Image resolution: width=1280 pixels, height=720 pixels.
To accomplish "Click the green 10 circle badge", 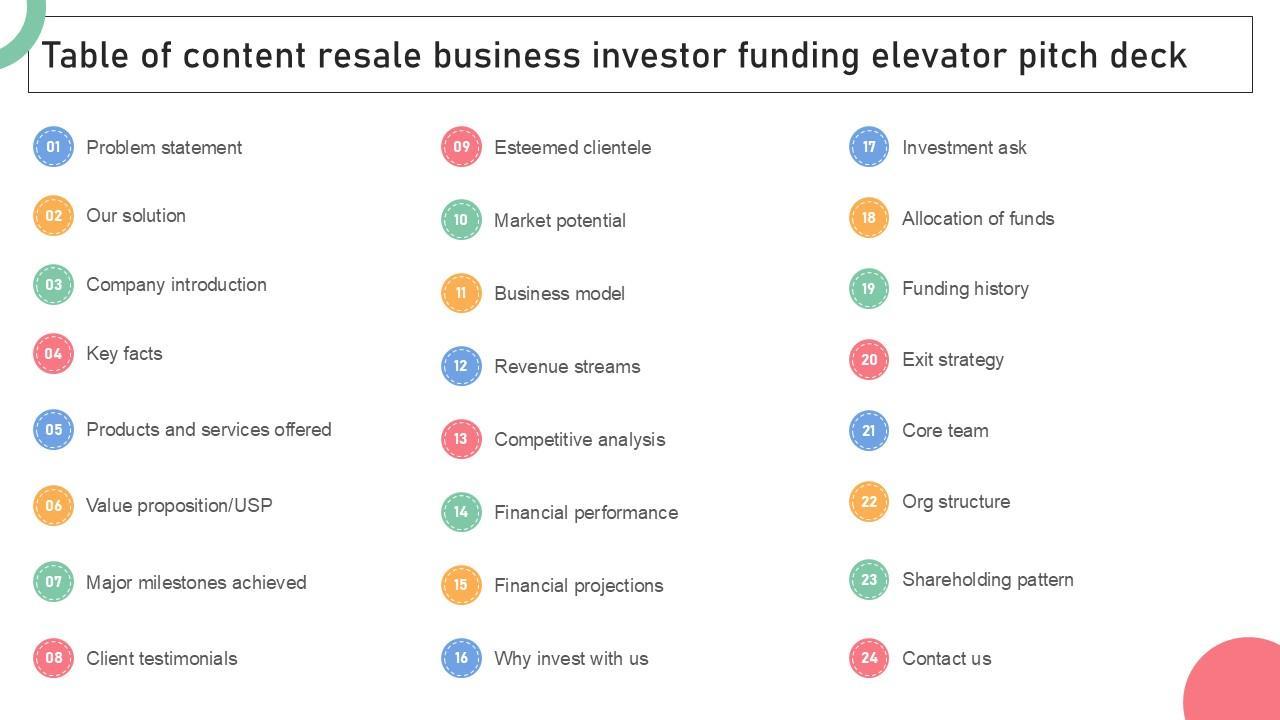I will tap(461, 220).
